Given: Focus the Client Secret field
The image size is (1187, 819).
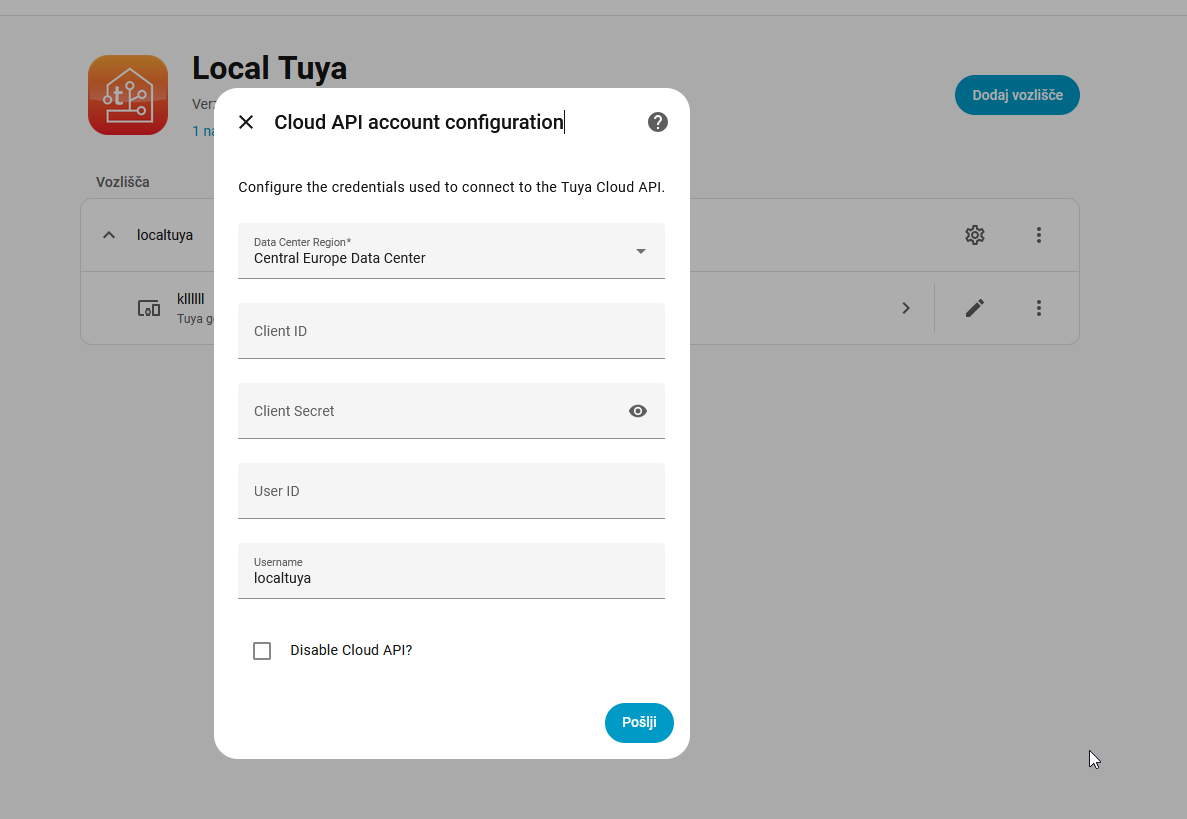Looking at the screenshot, I should 451,411.
